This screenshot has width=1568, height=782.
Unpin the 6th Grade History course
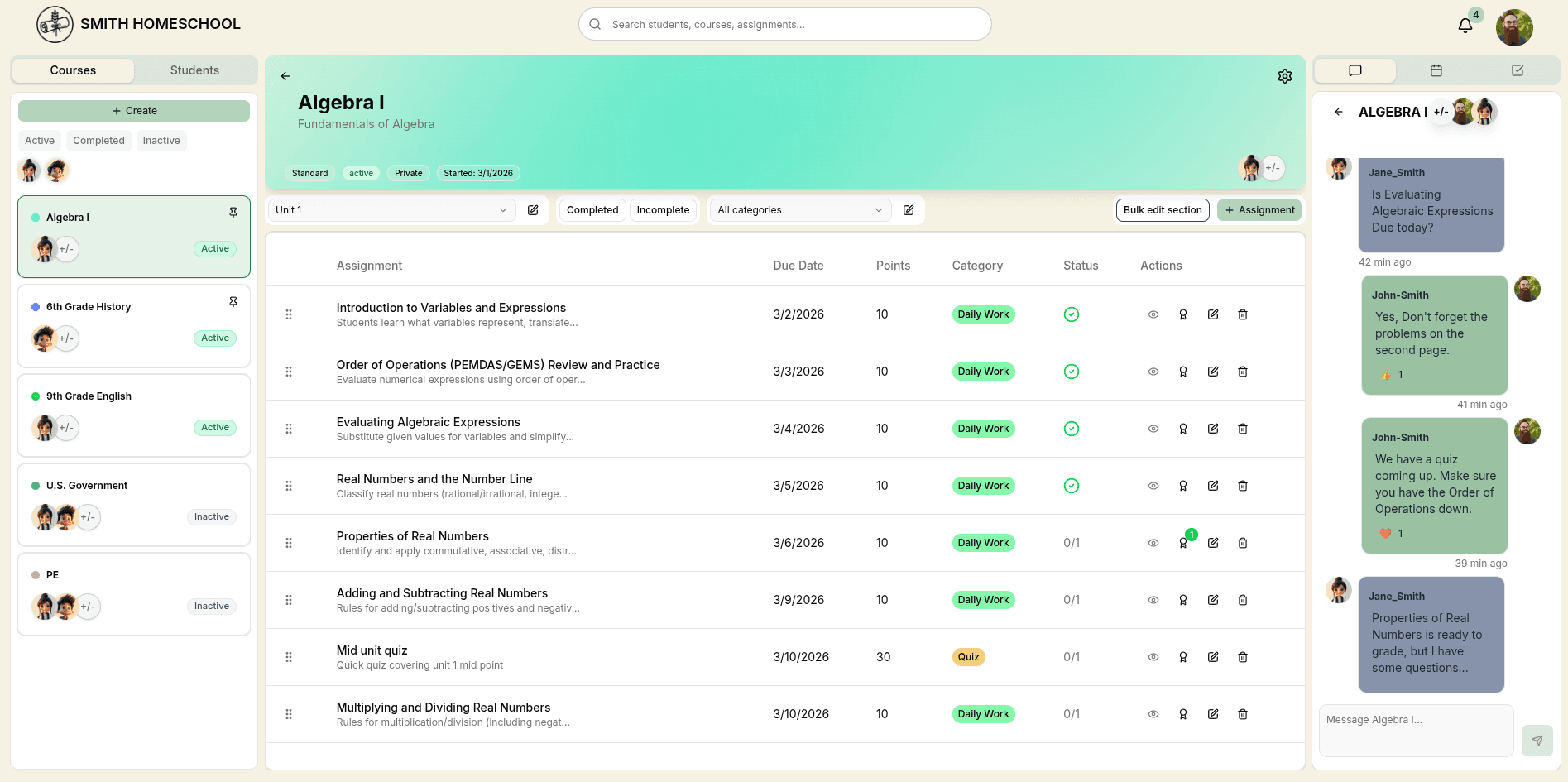(233, 301)
